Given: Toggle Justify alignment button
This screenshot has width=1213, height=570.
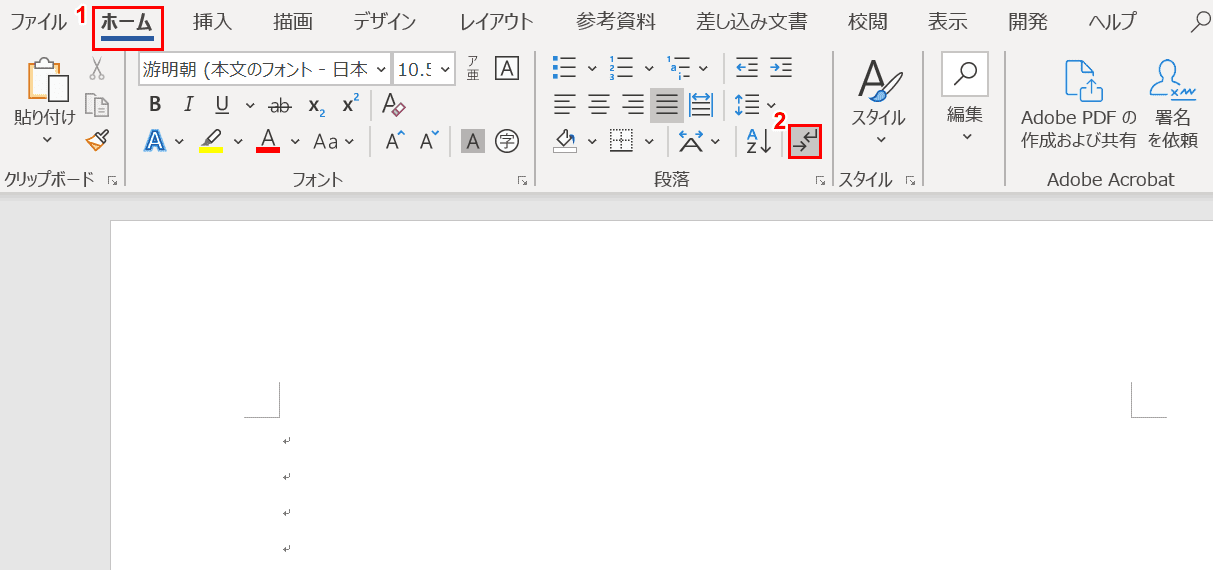Looking at the screenshot, I should 667,104.
